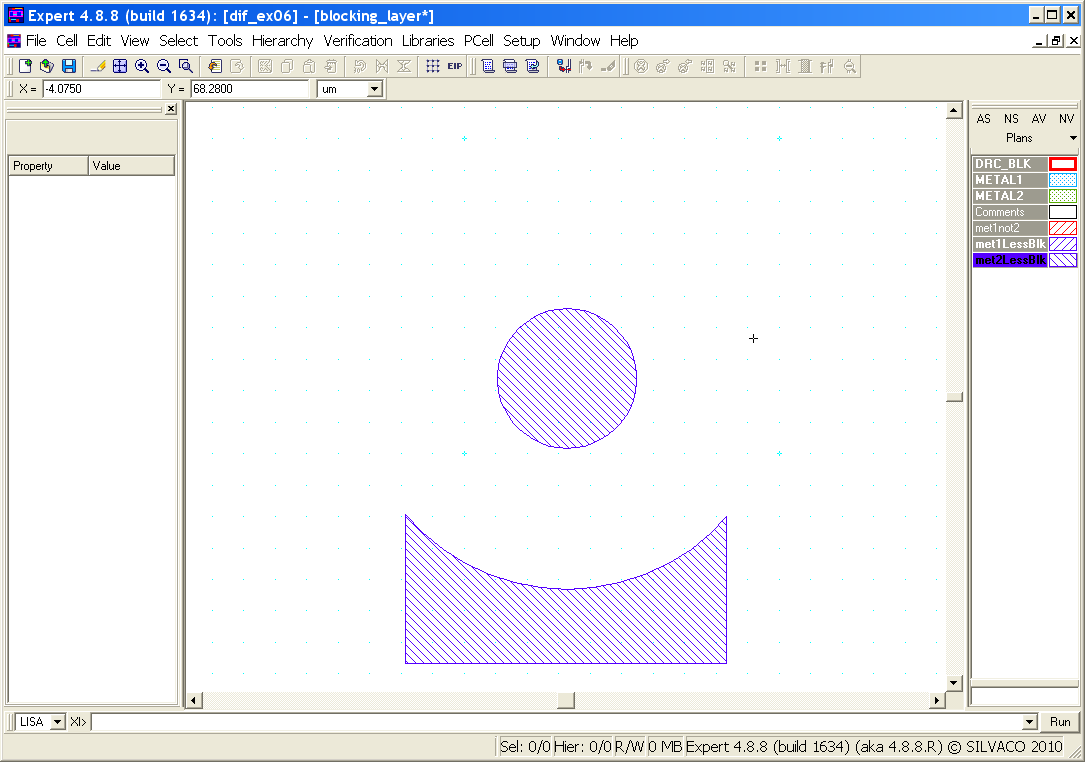The height and width of the screenshot is (762, 1085).
Task: Open the Verification menu
Action: [x=357, y=41]
